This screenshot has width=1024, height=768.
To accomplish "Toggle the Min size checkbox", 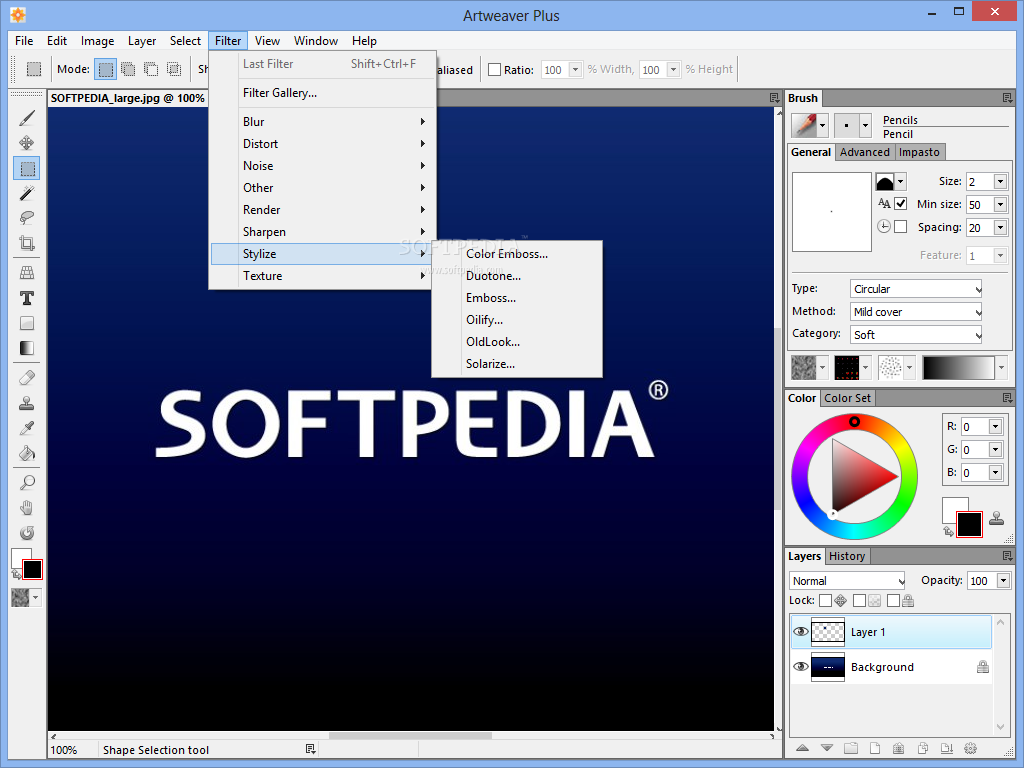I will [901, 204].
